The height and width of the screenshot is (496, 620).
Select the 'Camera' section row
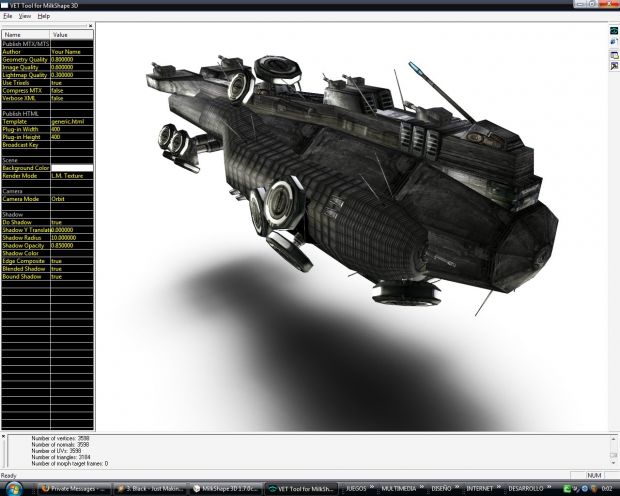47,191
